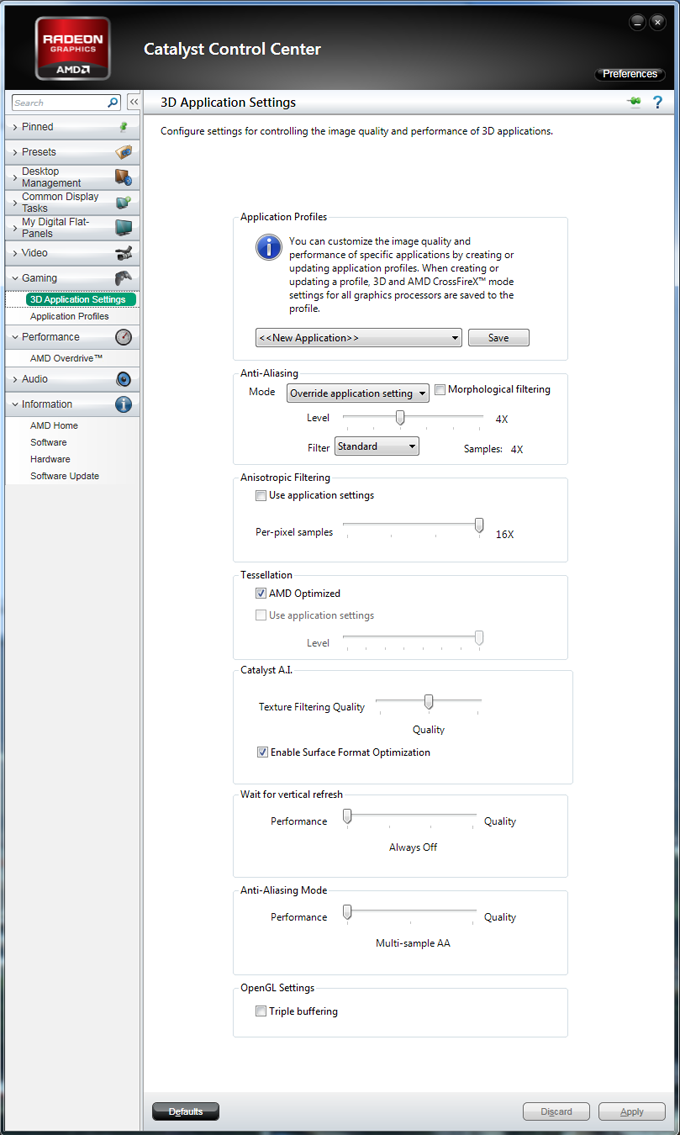Open the Filter Standard dropdown

(377, 447)
